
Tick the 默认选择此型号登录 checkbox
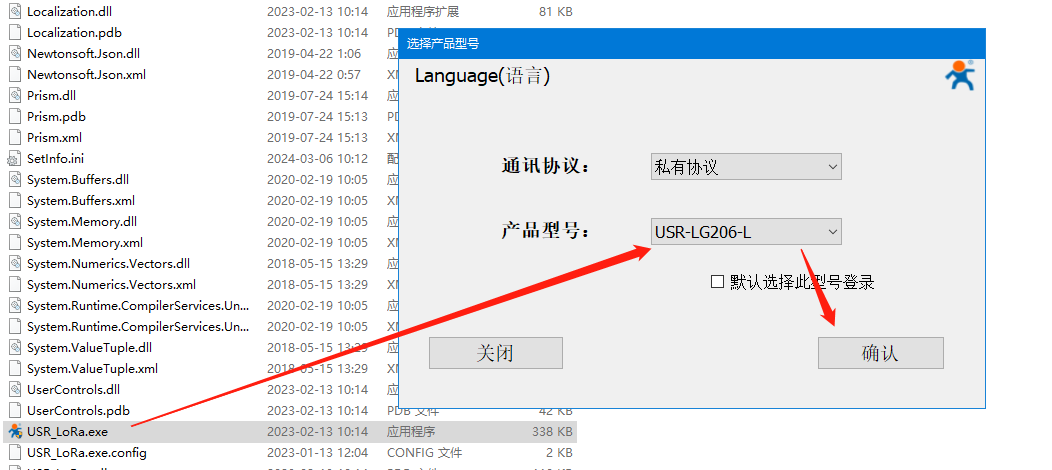pyautogui.click(x=717, y=282)
